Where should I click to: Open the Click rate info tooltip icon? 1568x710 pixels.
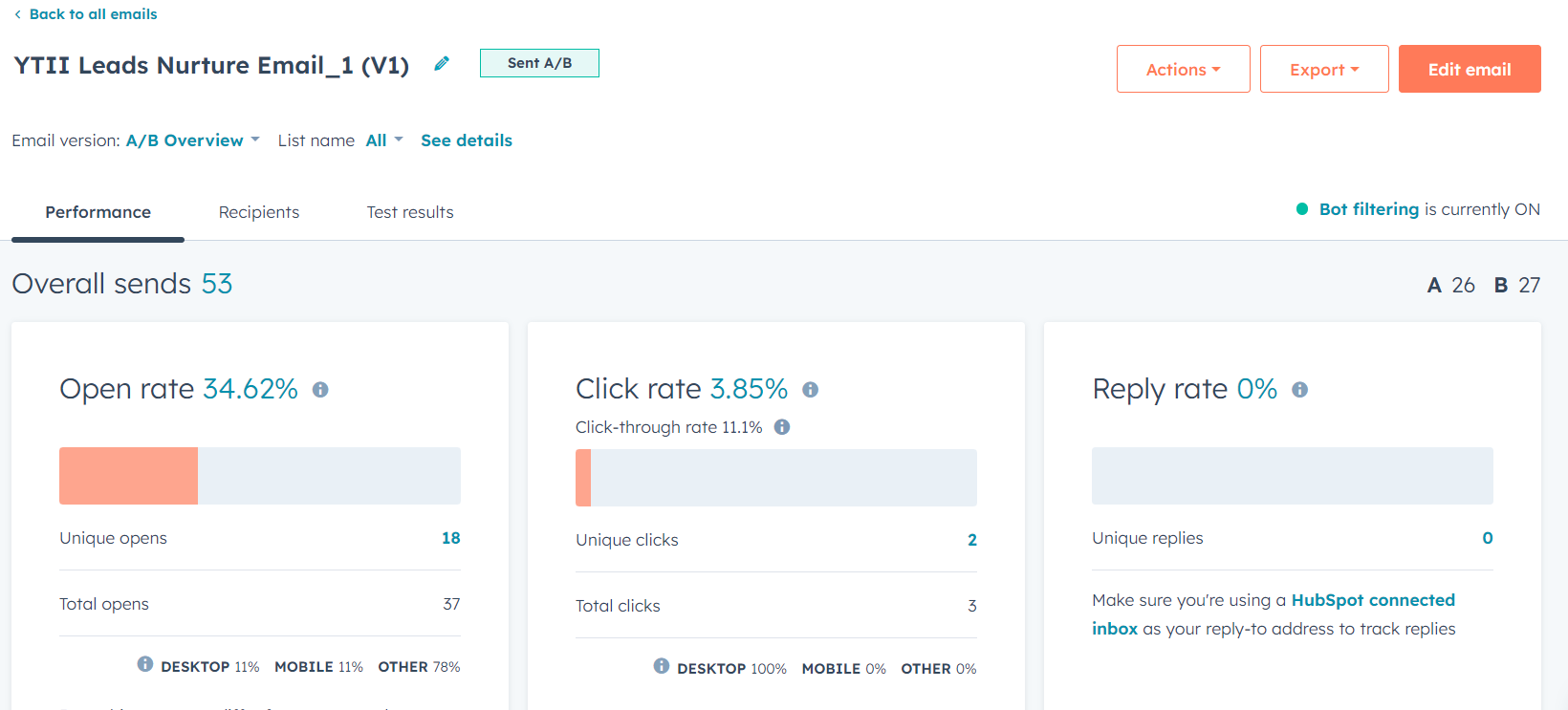coord(810,390)
